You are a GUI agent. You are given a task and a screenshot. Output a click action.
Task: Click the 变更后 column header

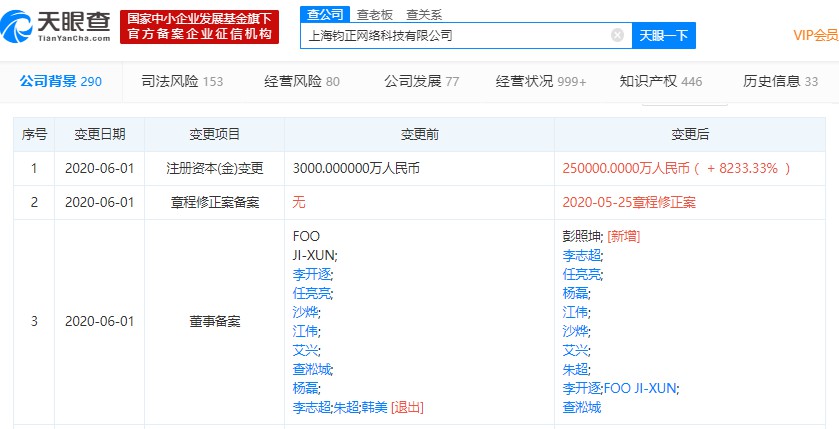click(x=690, y=134)
